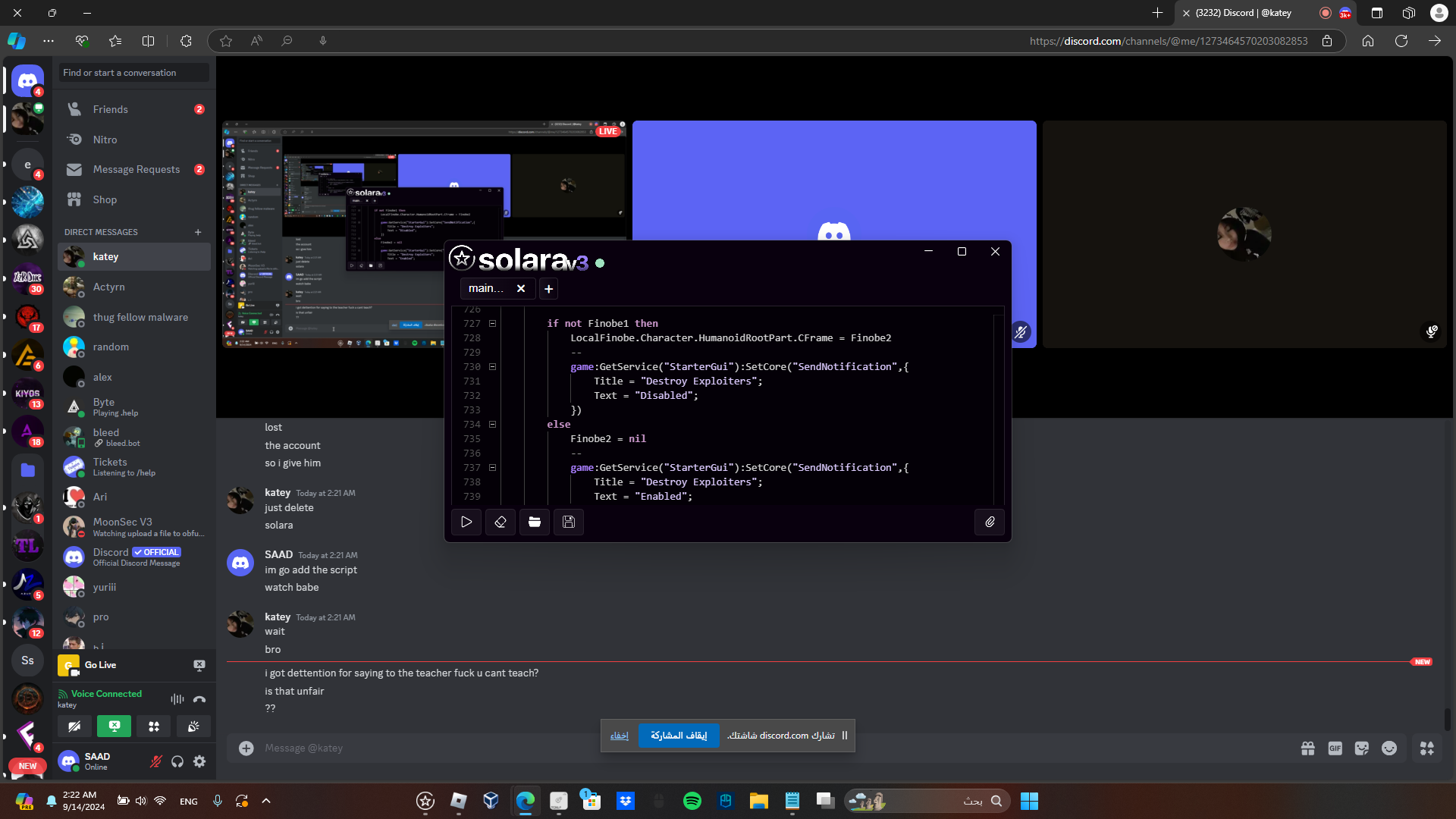Toggle deafen with the headphones icon
The image size is (1456, 819).
click(177, 761)
